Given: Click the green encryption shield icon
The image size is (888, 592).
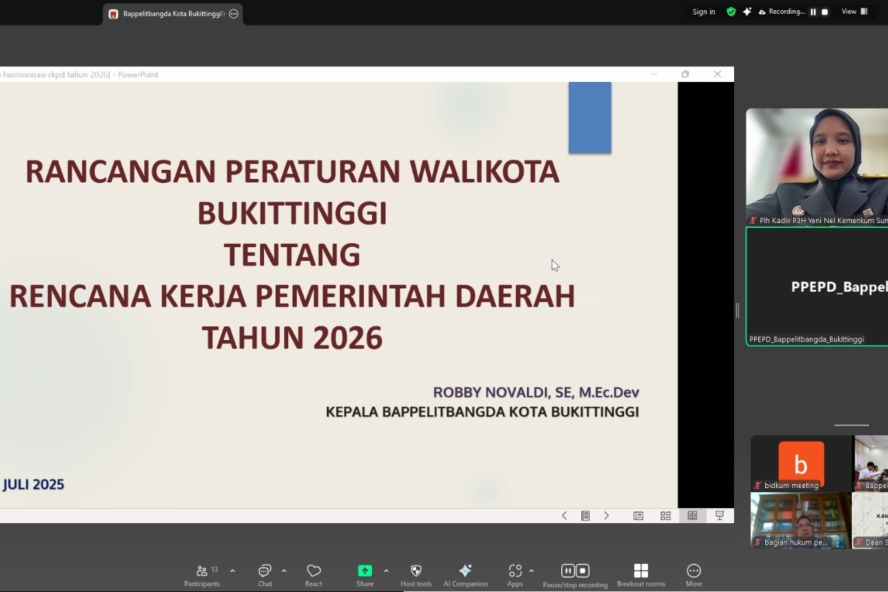Looking at the screenshot, I should click(x=731, y=12).
